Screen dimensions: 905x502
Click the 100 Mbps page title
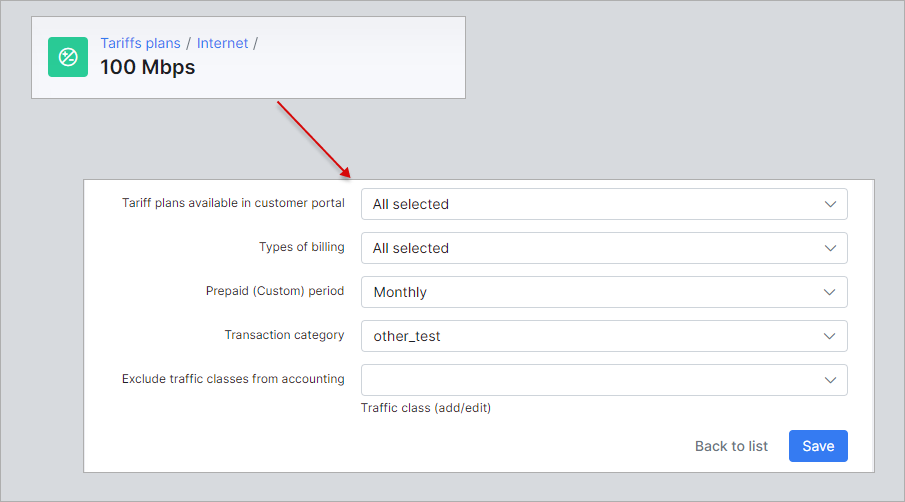click(x=148, y=67)
